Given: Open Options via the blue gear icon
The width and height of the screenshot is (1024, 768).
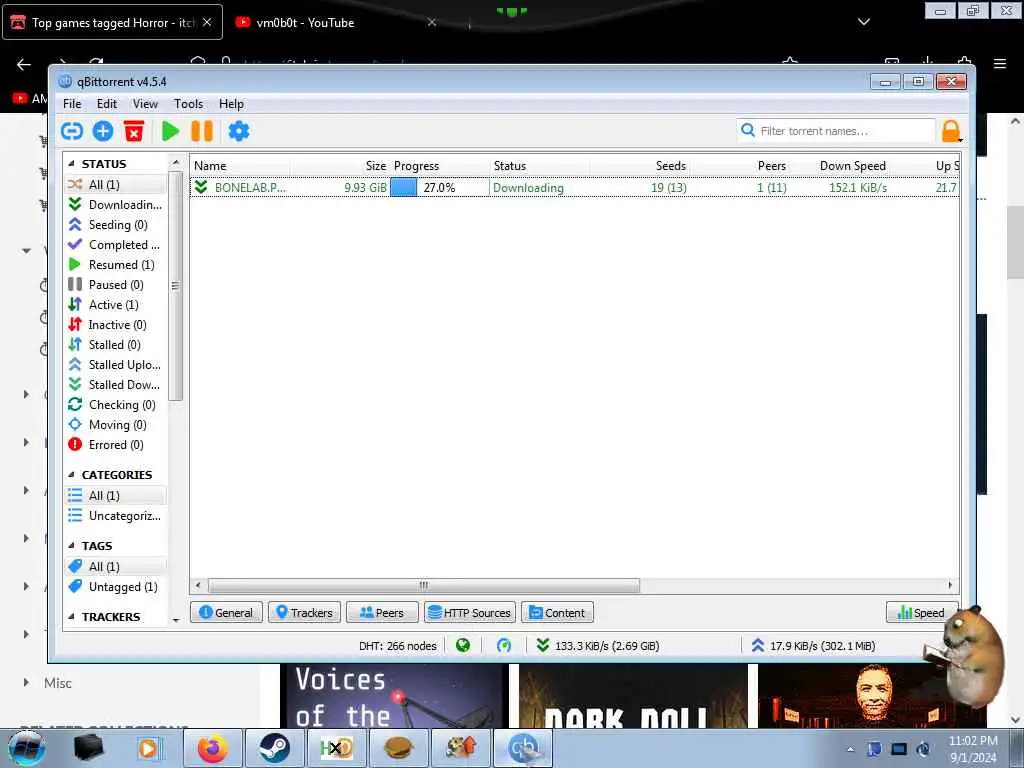Looking at the screenshot, I should click(239, 131).
